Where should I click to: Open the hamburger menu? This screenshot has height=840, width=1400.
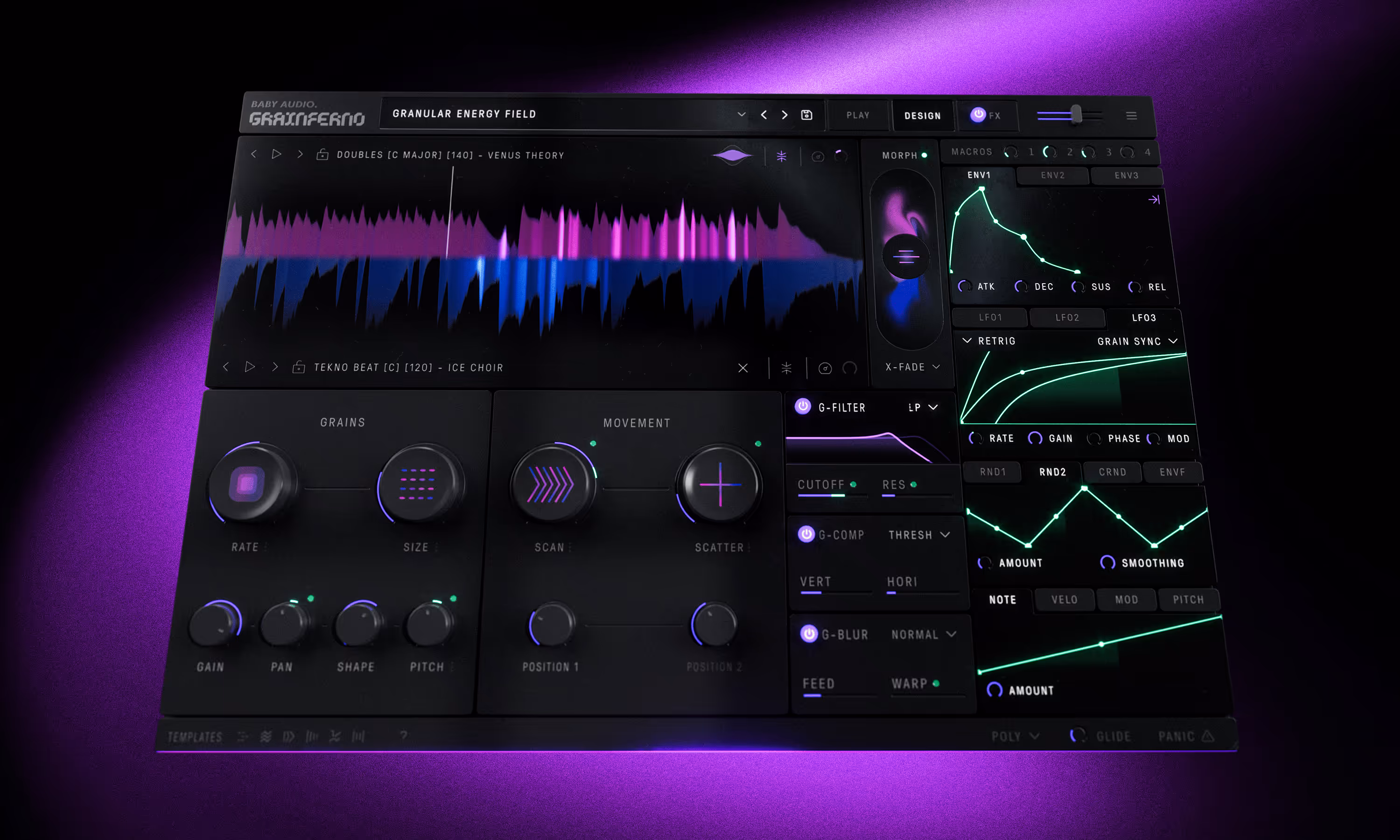(x=1131, y=115)
